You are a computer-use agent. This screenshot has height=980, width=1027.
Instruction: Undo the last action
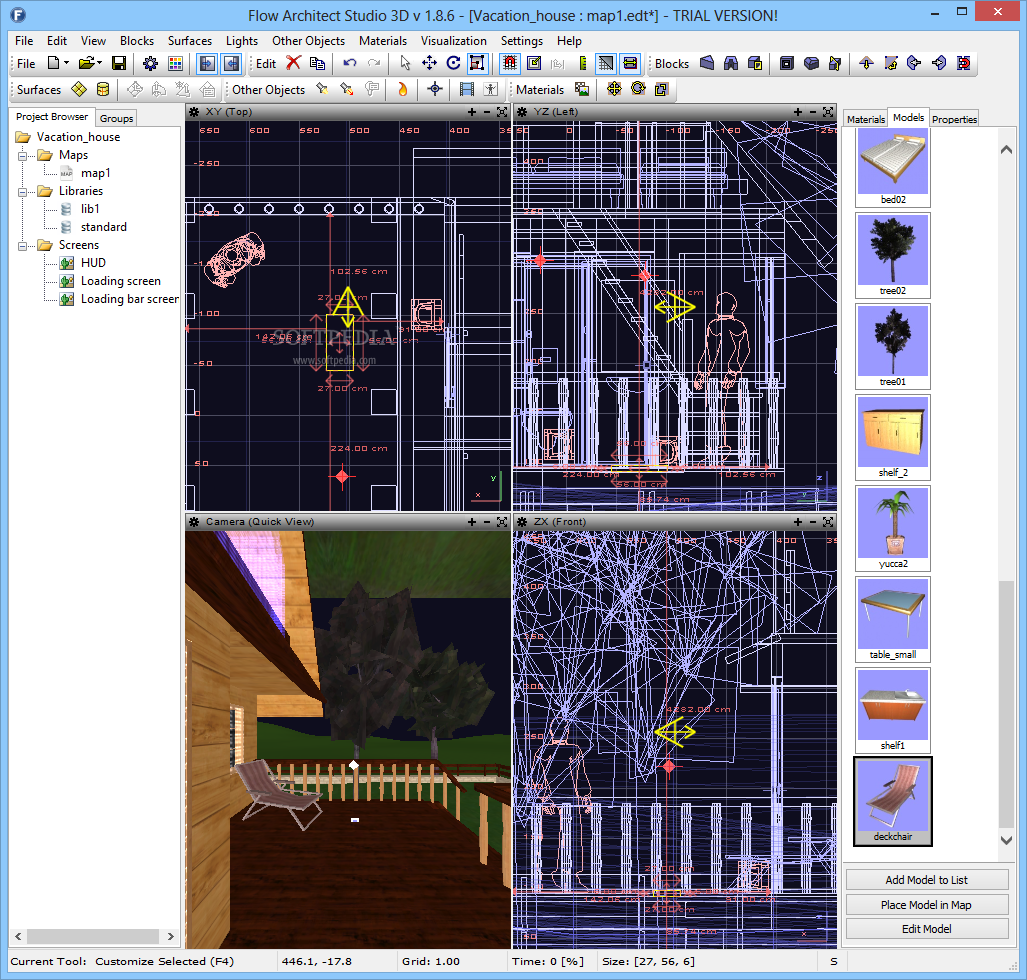pyautogui.click(x=350, y=63)
